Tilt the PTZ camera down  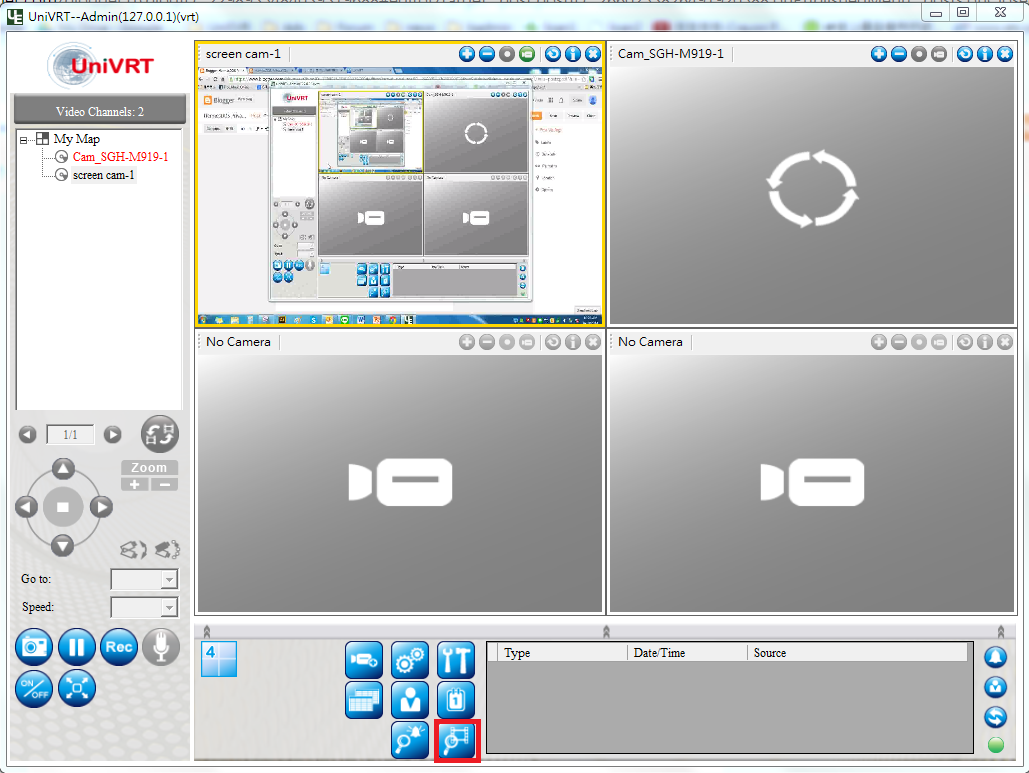coord(63,545)
